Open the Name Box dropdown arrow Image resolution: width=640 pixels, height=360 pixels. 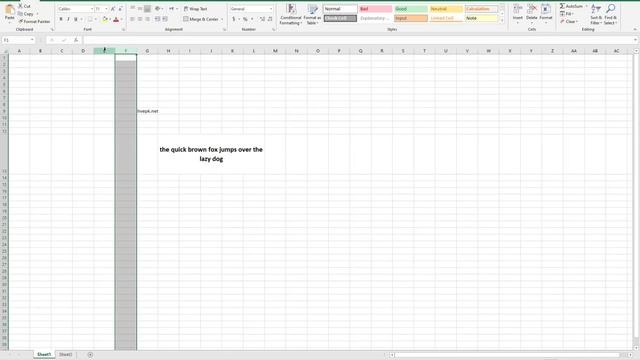point(32,40)
